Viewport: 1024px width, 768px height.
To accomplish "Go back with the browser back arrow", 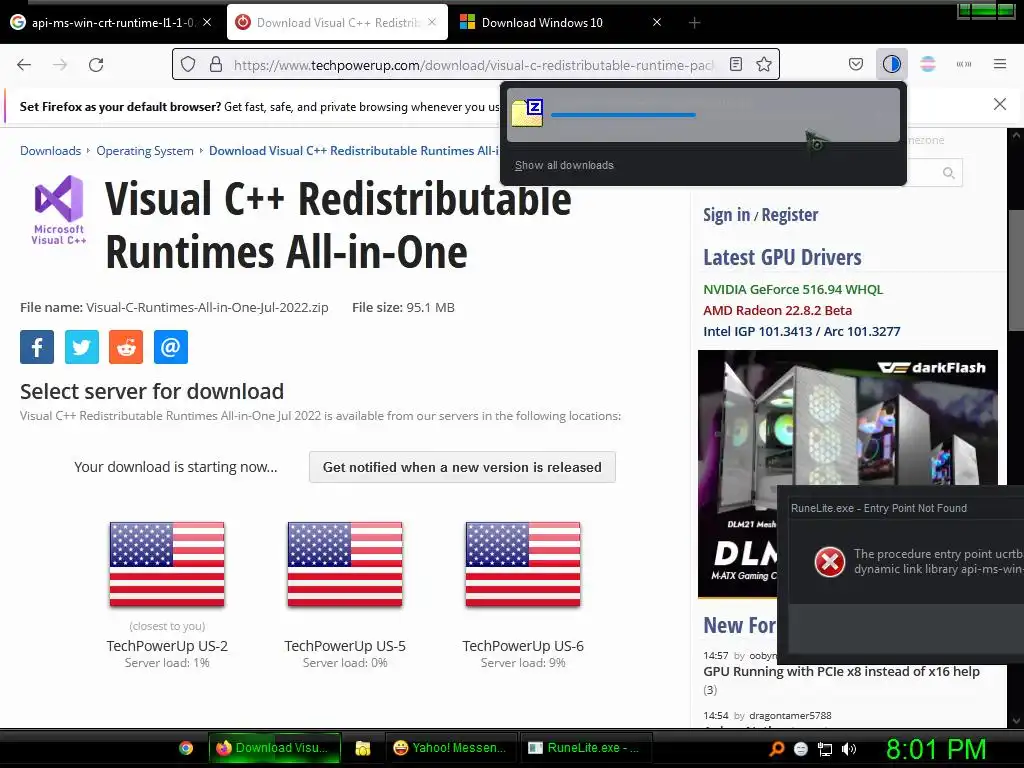I will pos(24,65).
